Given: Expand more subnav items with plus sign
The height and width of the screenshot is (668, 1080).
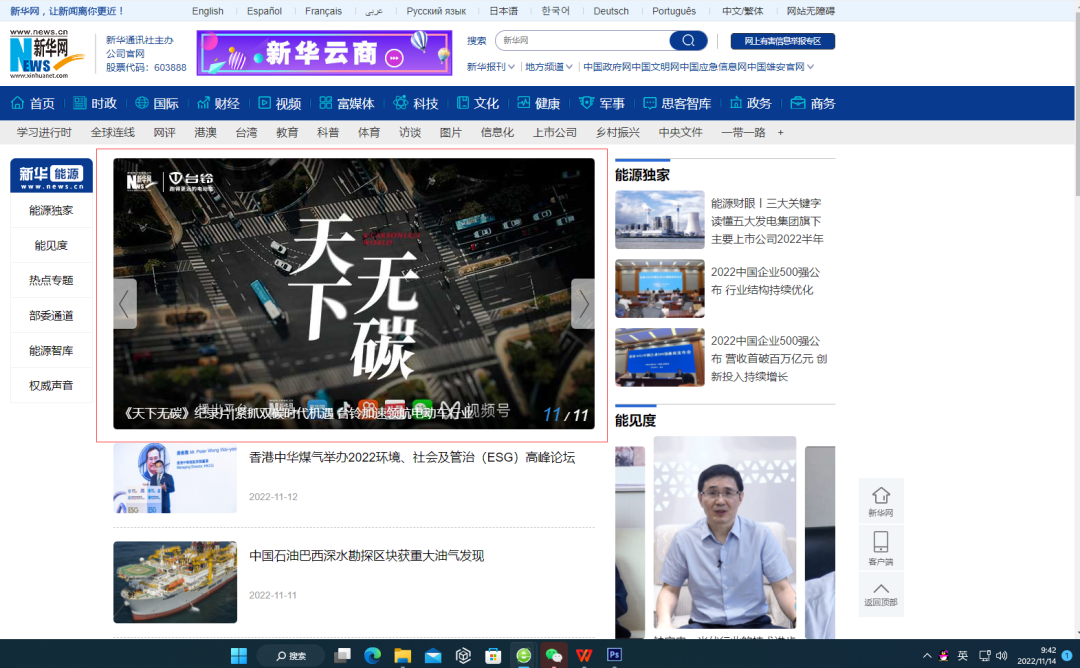Looking at the screenshot, I should coord(780,132).
